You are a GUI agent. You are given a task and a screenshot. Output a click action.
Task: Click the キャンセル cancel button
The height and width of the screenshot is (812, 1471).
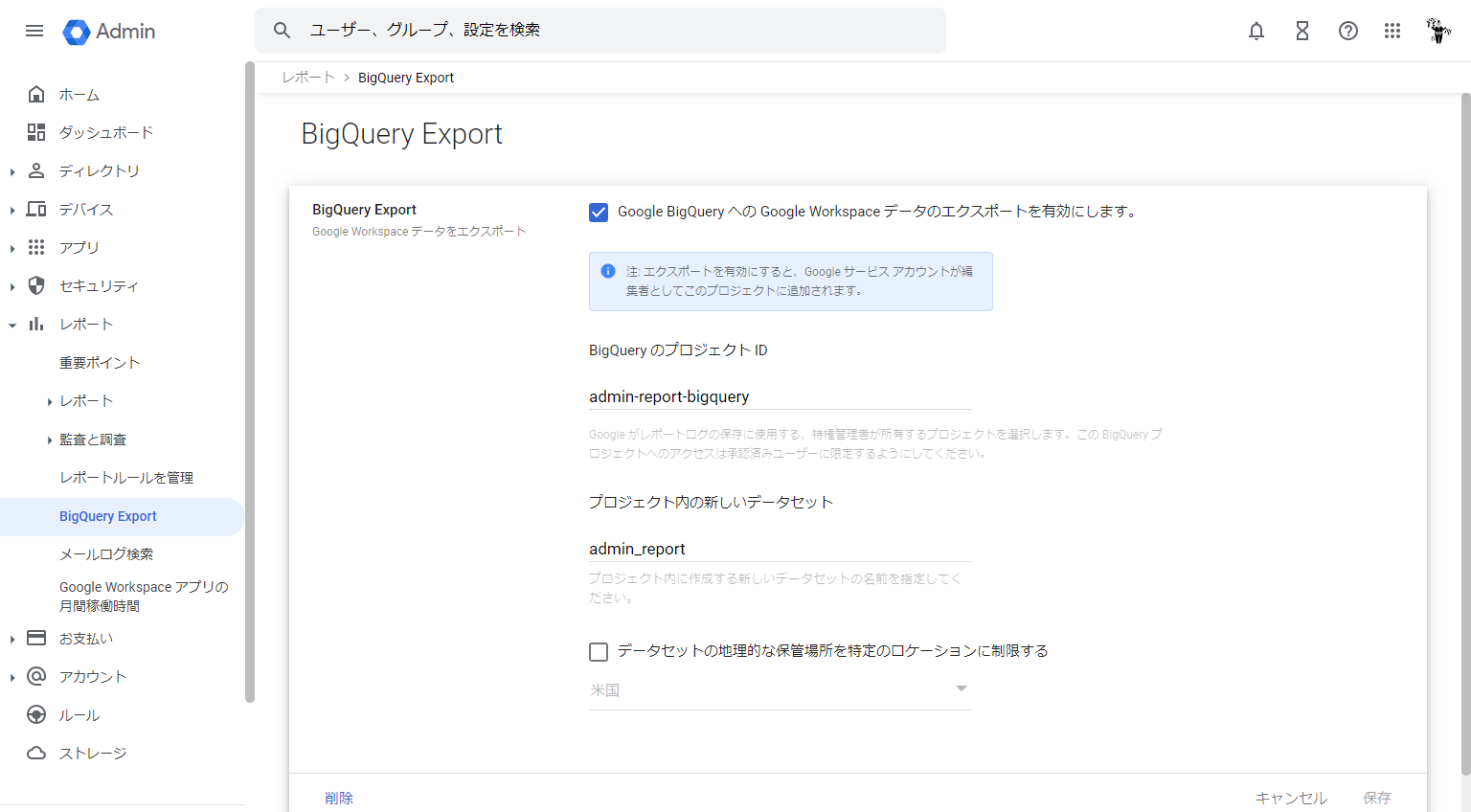[1291, 798]
